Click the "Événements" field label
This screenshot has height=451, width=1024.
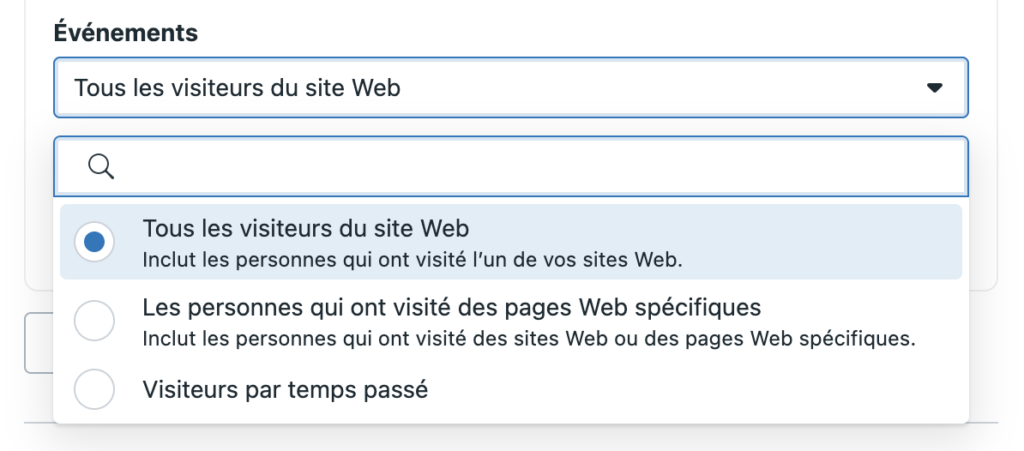coord(125,33)
